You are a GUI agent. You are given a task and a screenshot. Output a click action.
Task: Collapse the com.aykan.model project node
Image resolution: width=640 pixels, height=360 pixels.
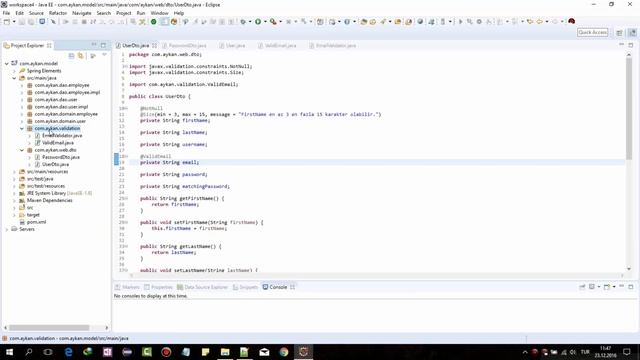pos(7,64)
